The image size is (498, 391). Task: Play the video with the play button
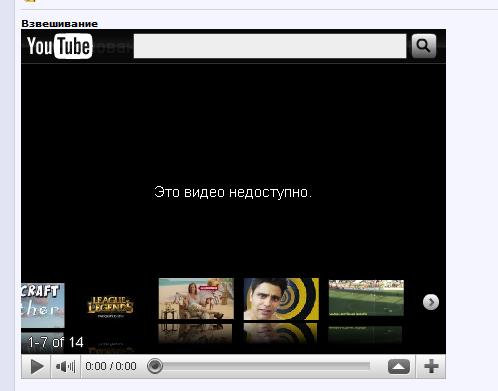36,367
